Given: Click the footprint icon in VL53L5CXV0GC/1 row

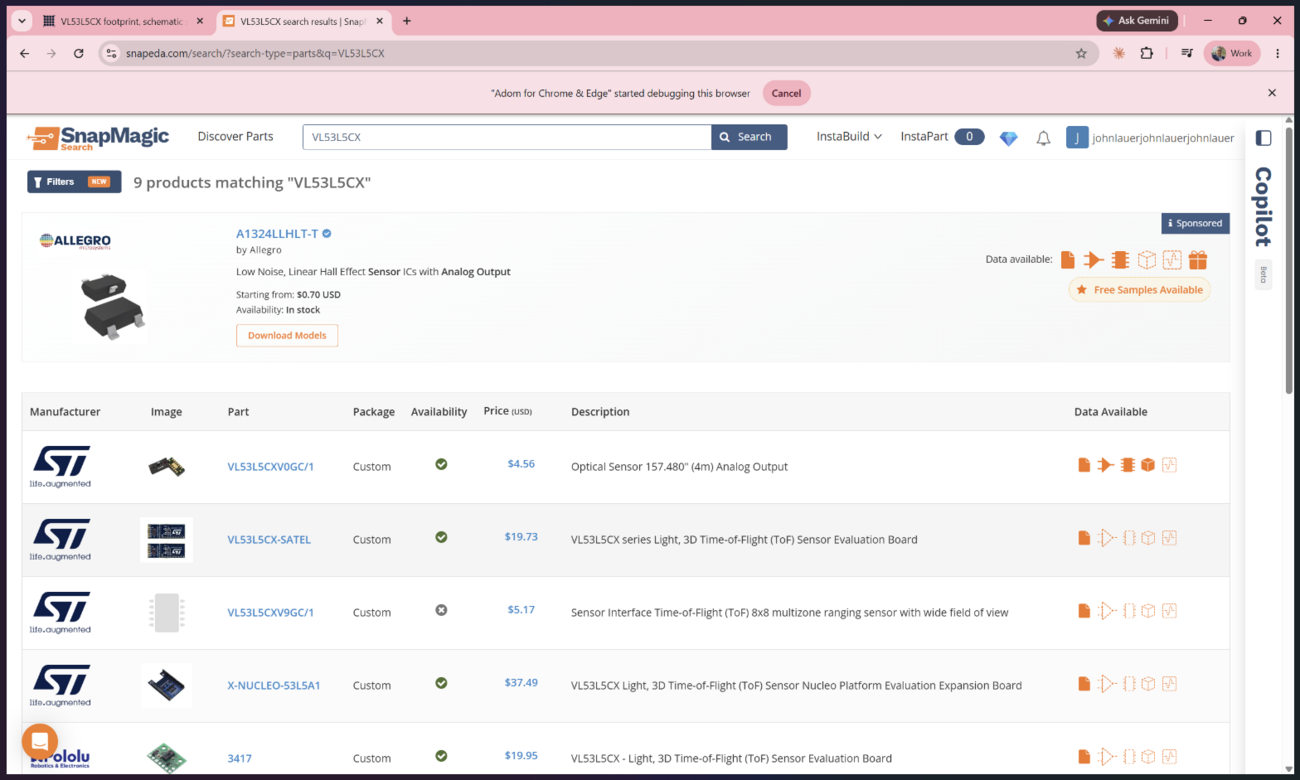Looking at the screenshot, I should pyautogui.click(x=1128, y=465).
